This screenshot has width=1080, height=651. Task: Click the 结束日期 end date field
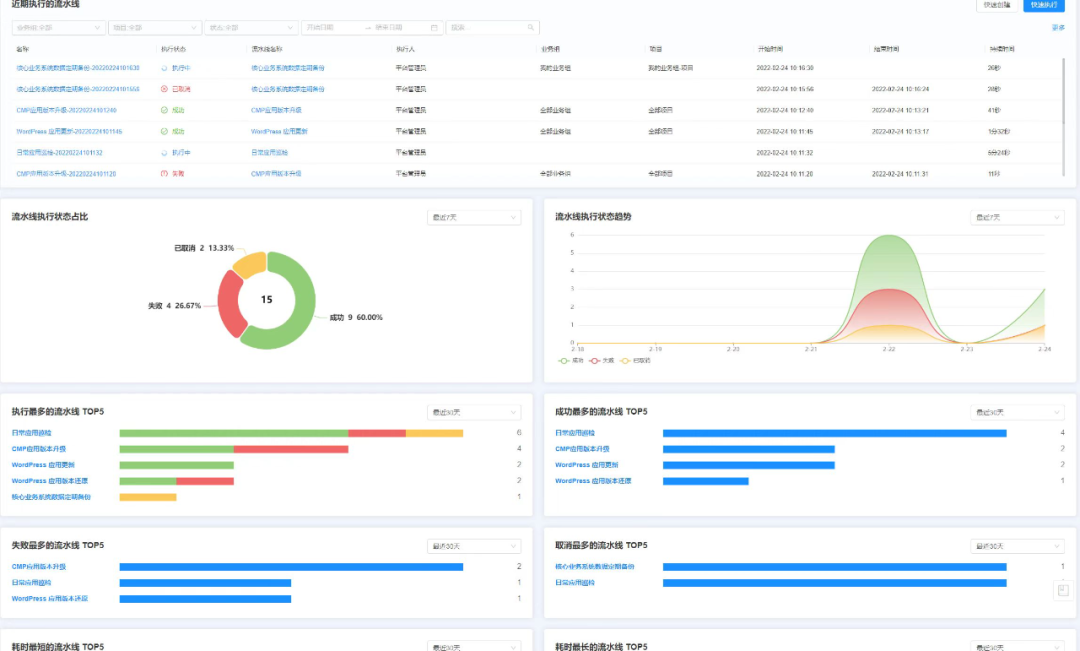click(x=399, y=28)
